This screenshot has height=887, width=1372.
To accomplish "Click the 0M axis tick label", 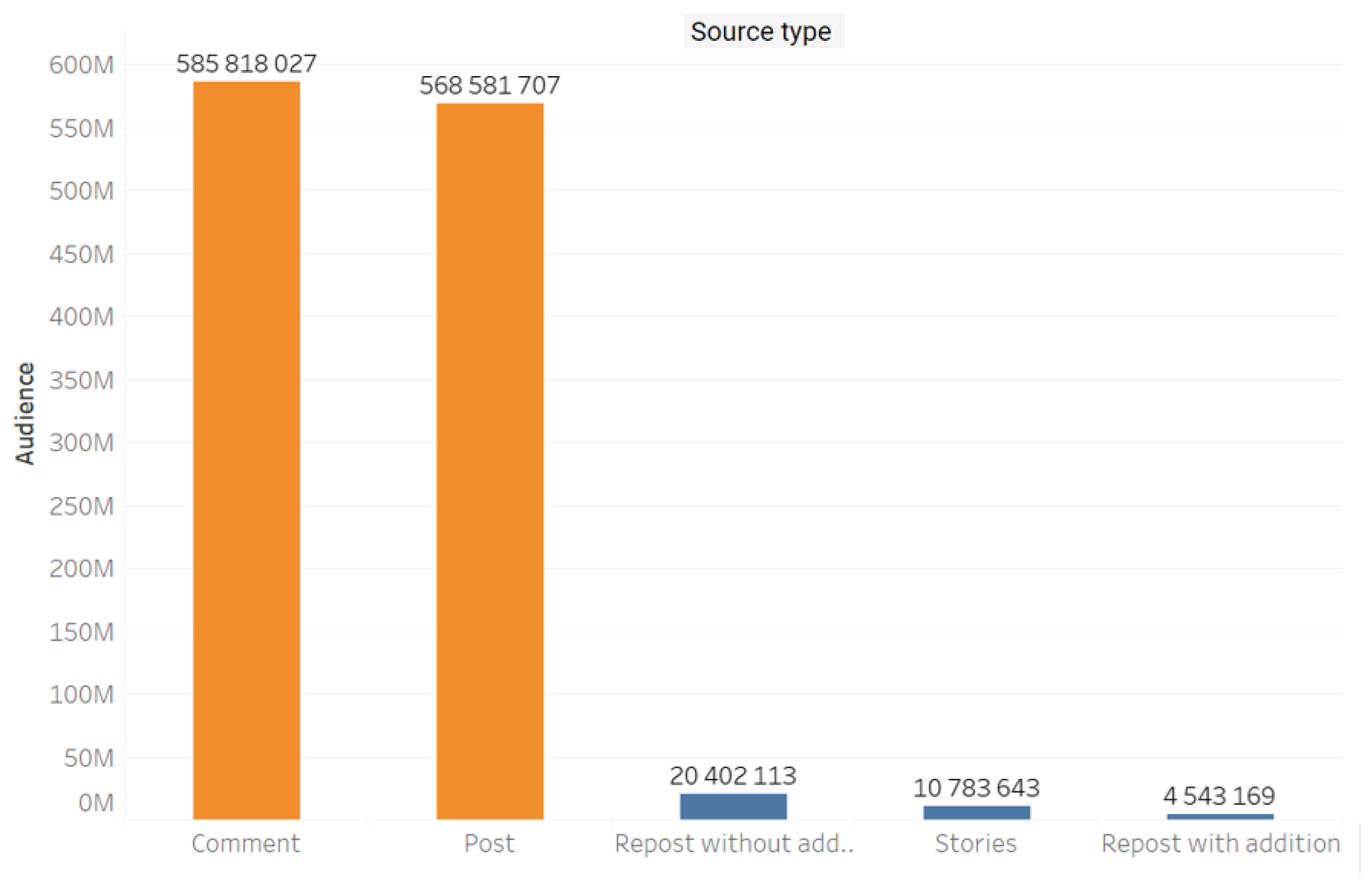I will pyautogui.click(x=96, y=802).
